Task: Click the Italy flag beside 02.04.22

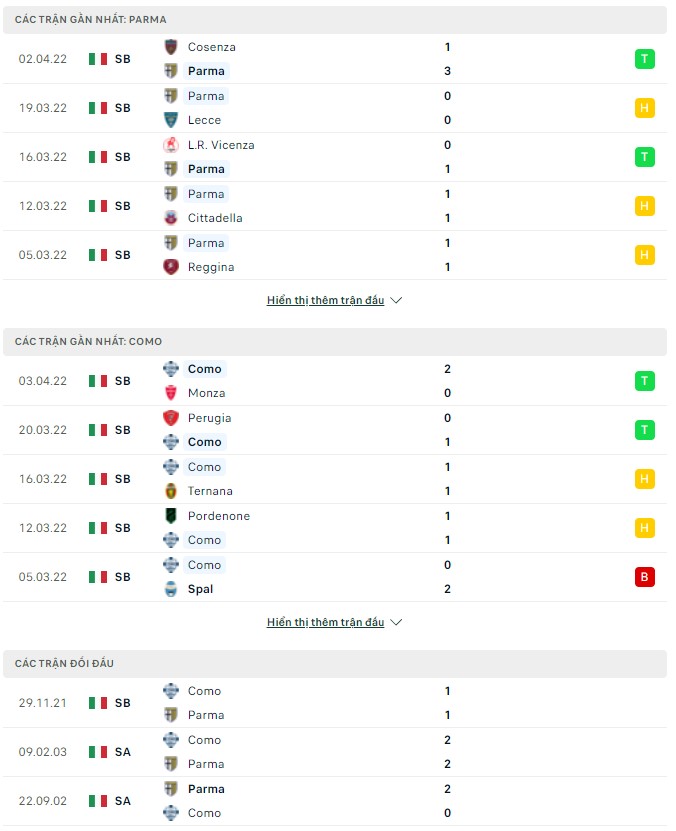Action: pyautogui.click(x=95, y=59)
